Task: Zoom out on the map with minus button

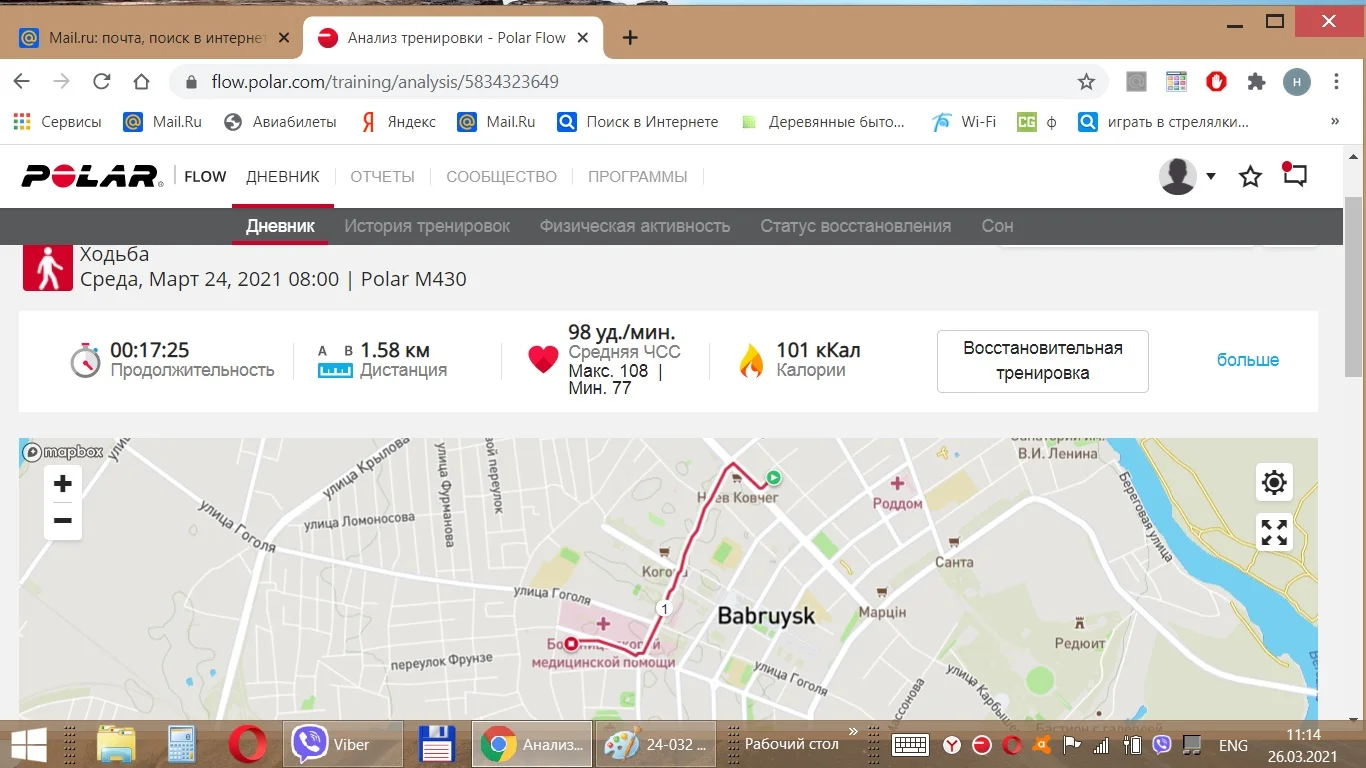Action: (62, 521)
